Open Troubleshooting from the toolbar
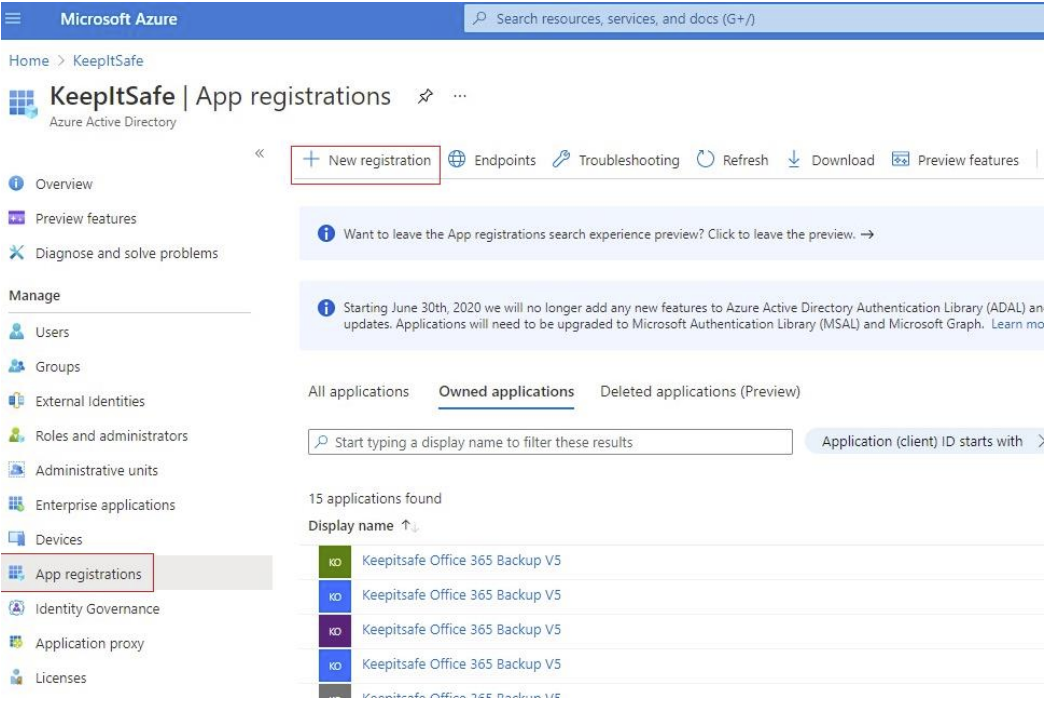Image resolution: width=1044 pixels, height=704 pixels. pos(616,160)
